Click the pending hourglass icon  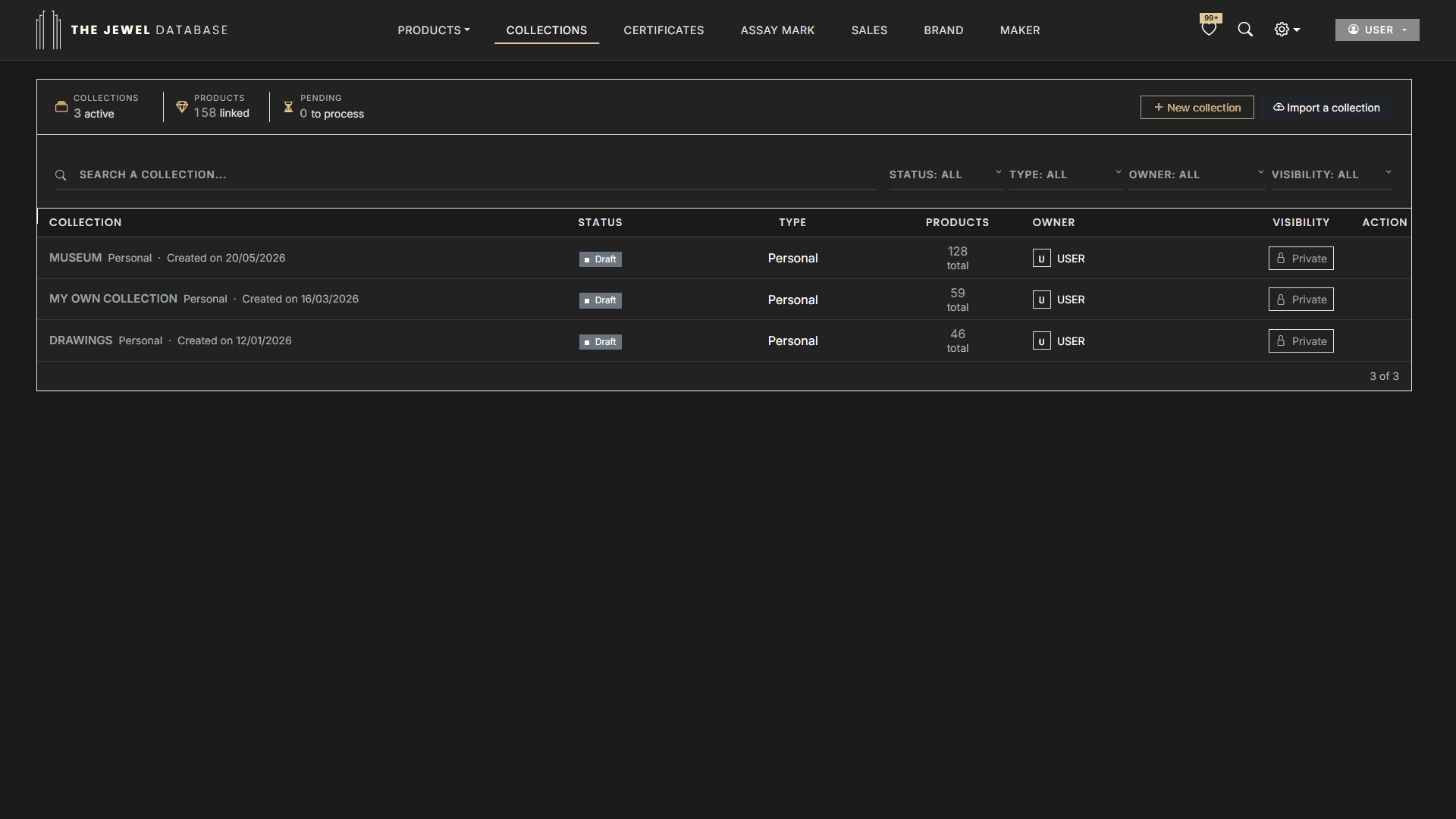click(288, 107)
